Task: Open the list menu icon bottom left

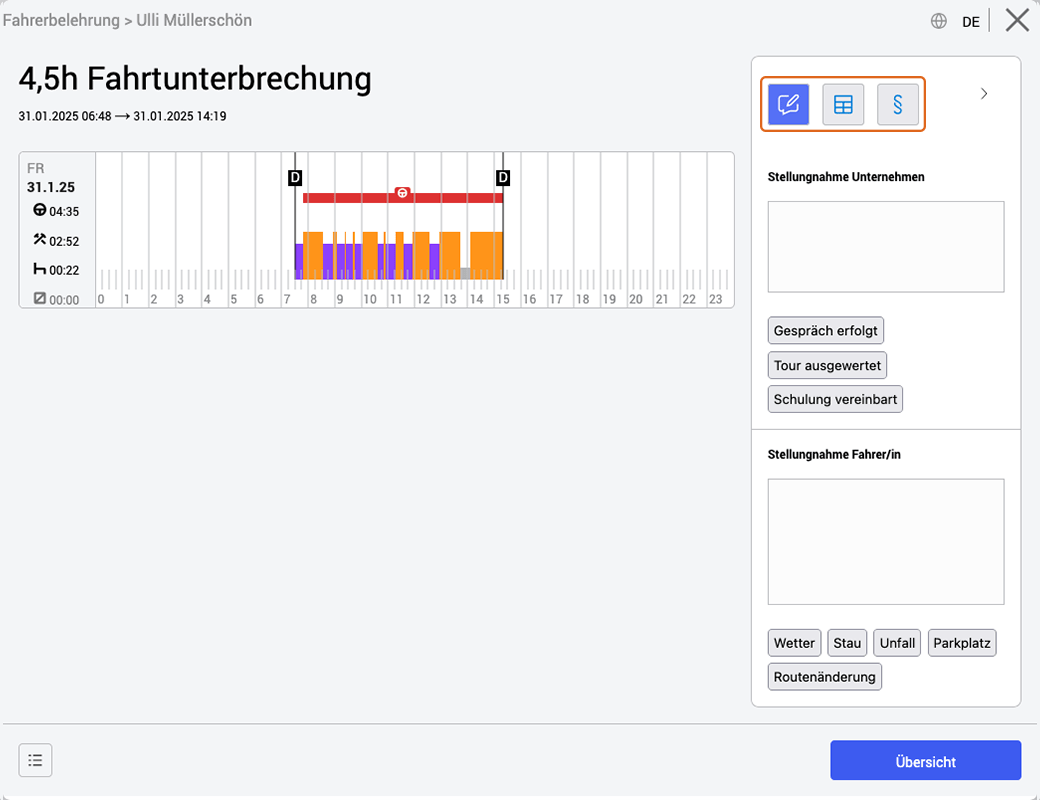Action: point(35,760)
